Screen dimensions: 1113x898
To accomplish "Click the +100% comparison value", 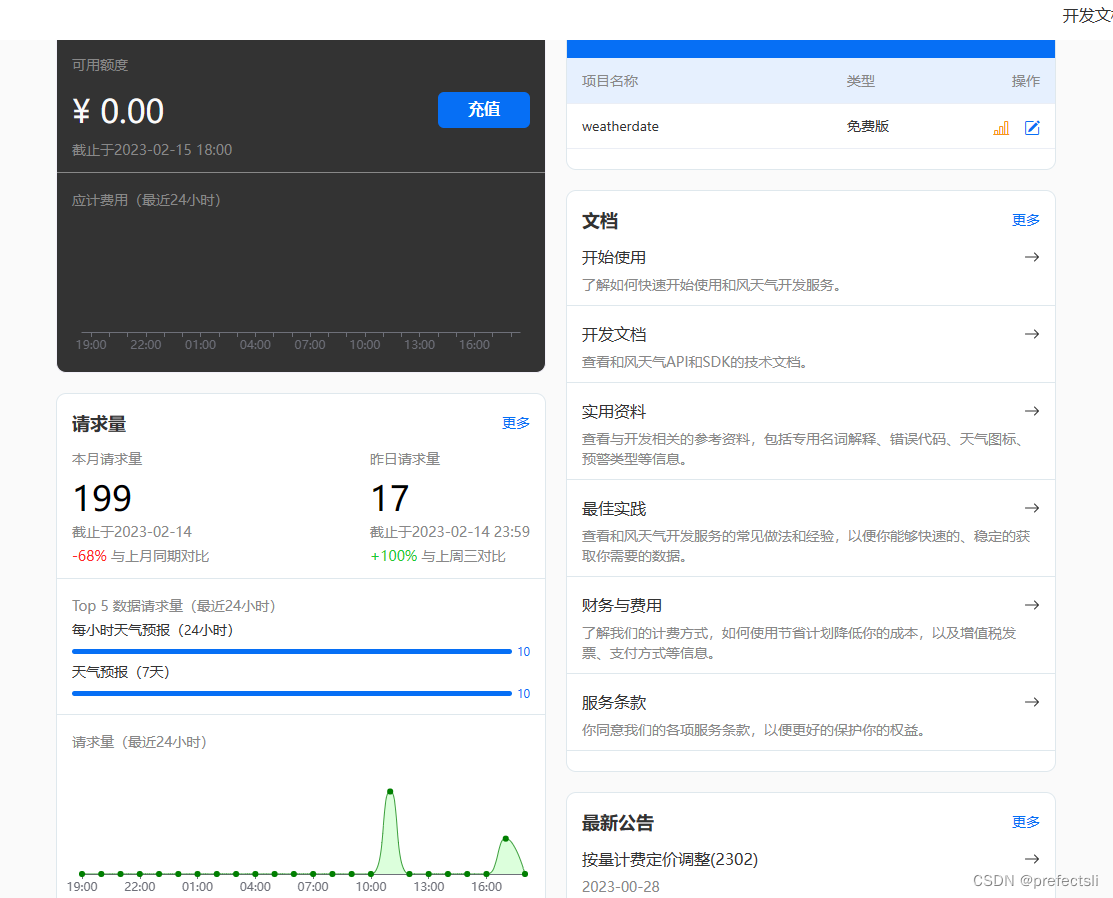I will click(394, 556).
